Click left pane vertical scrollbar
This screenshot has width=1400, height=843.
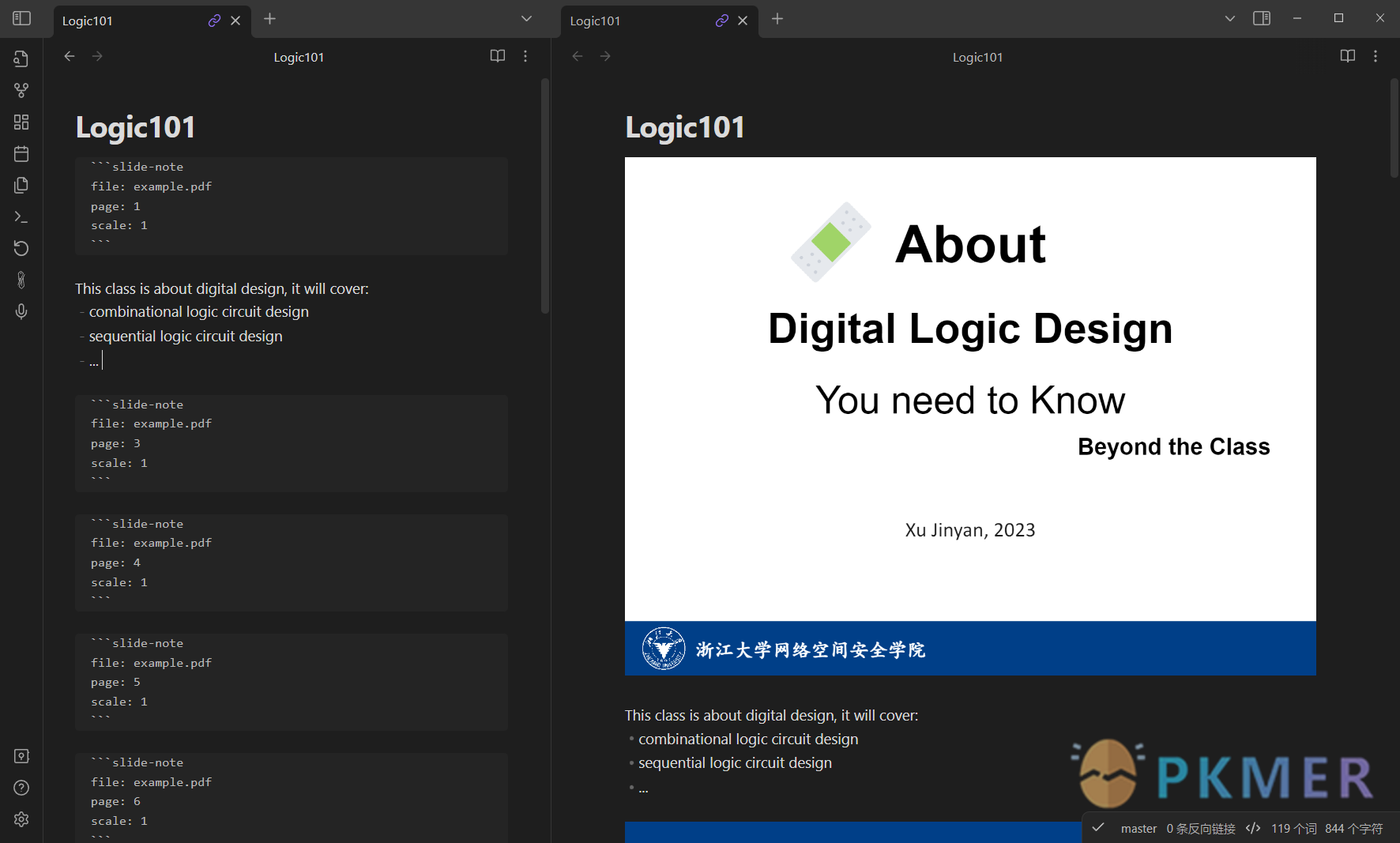click(545, 196)
